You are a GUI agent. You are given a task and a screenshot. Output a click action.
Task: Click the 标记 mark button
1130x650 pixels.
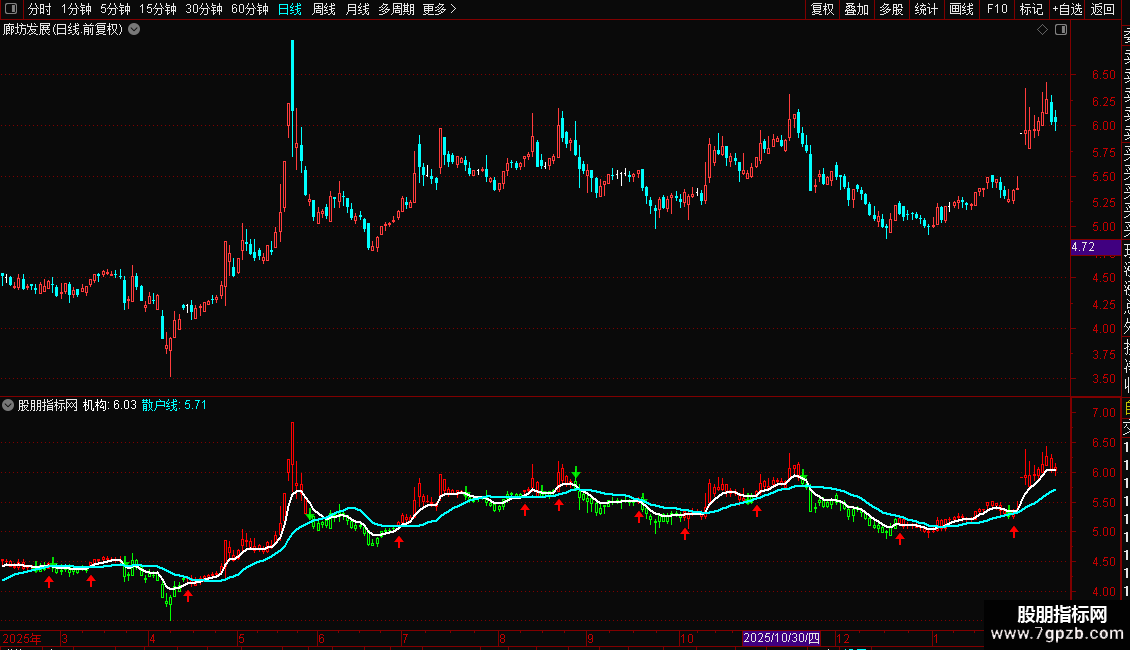(1031, 9)
